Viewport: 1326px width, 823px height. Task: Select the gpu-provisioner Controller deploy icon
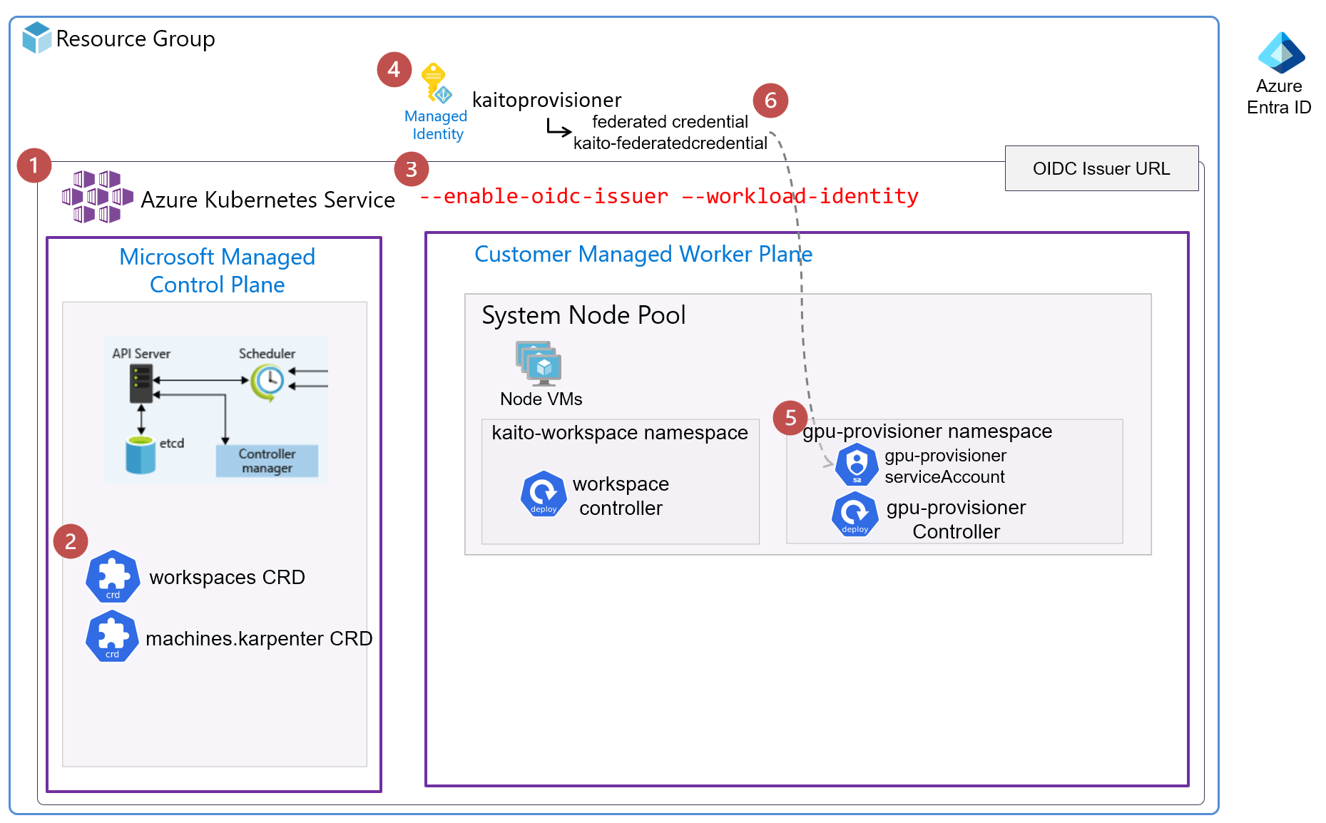(x=854, y=516)
